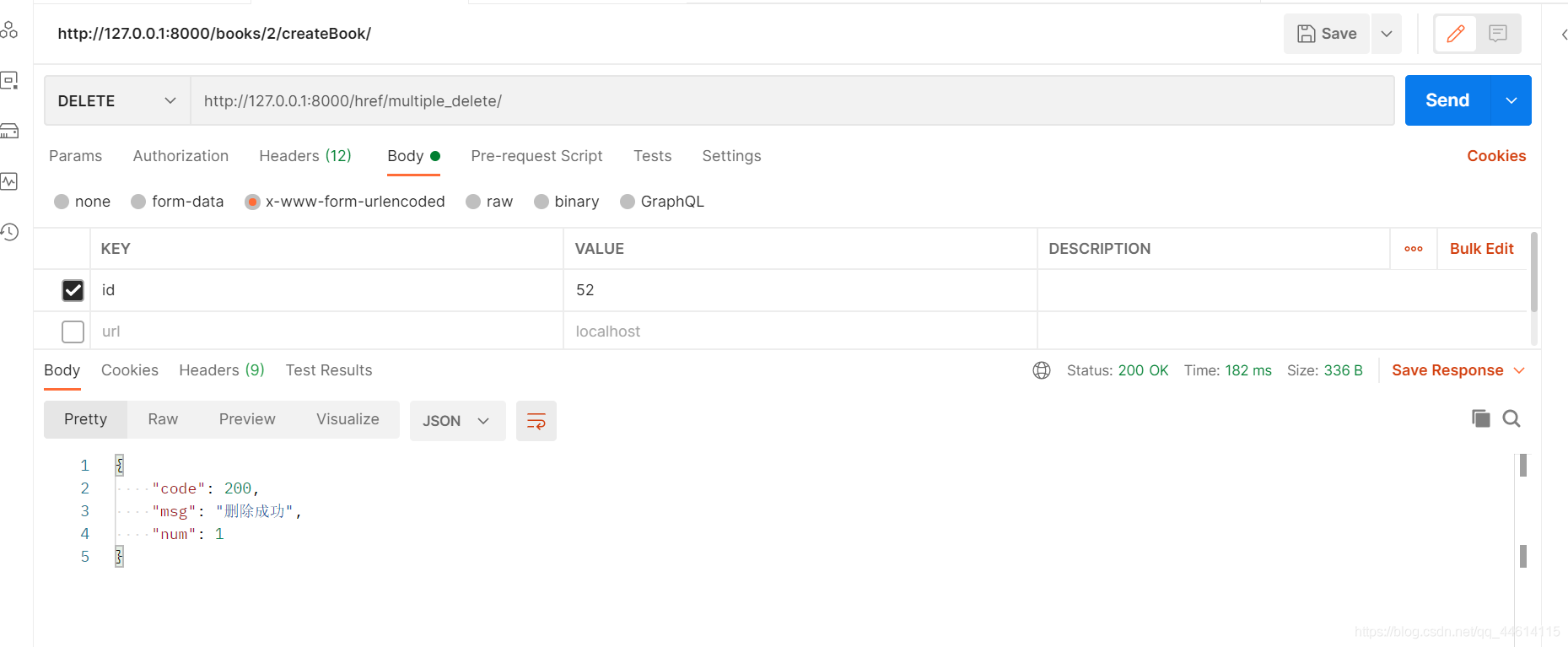Image resolution: width=1568 pixels, height=647 pixels.
Task: Check the url key checkbox
Action: tap(73, 332)
